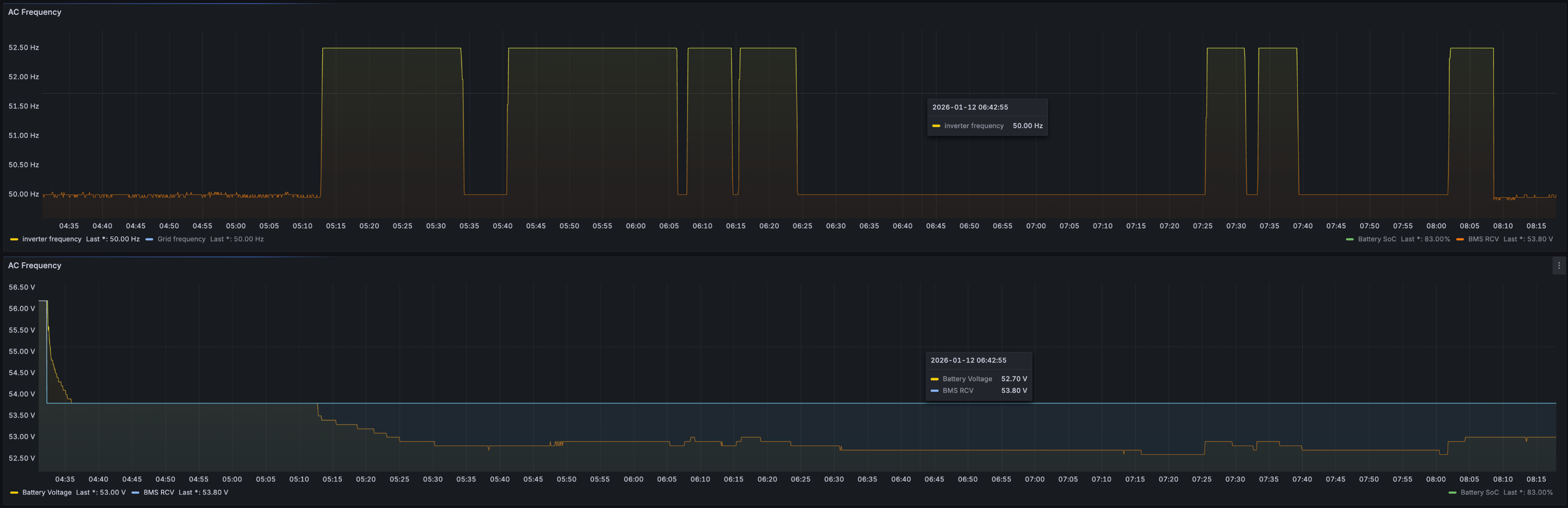Toggle inverter frequency series in legend
The image size is (1568, 508).
52,239
